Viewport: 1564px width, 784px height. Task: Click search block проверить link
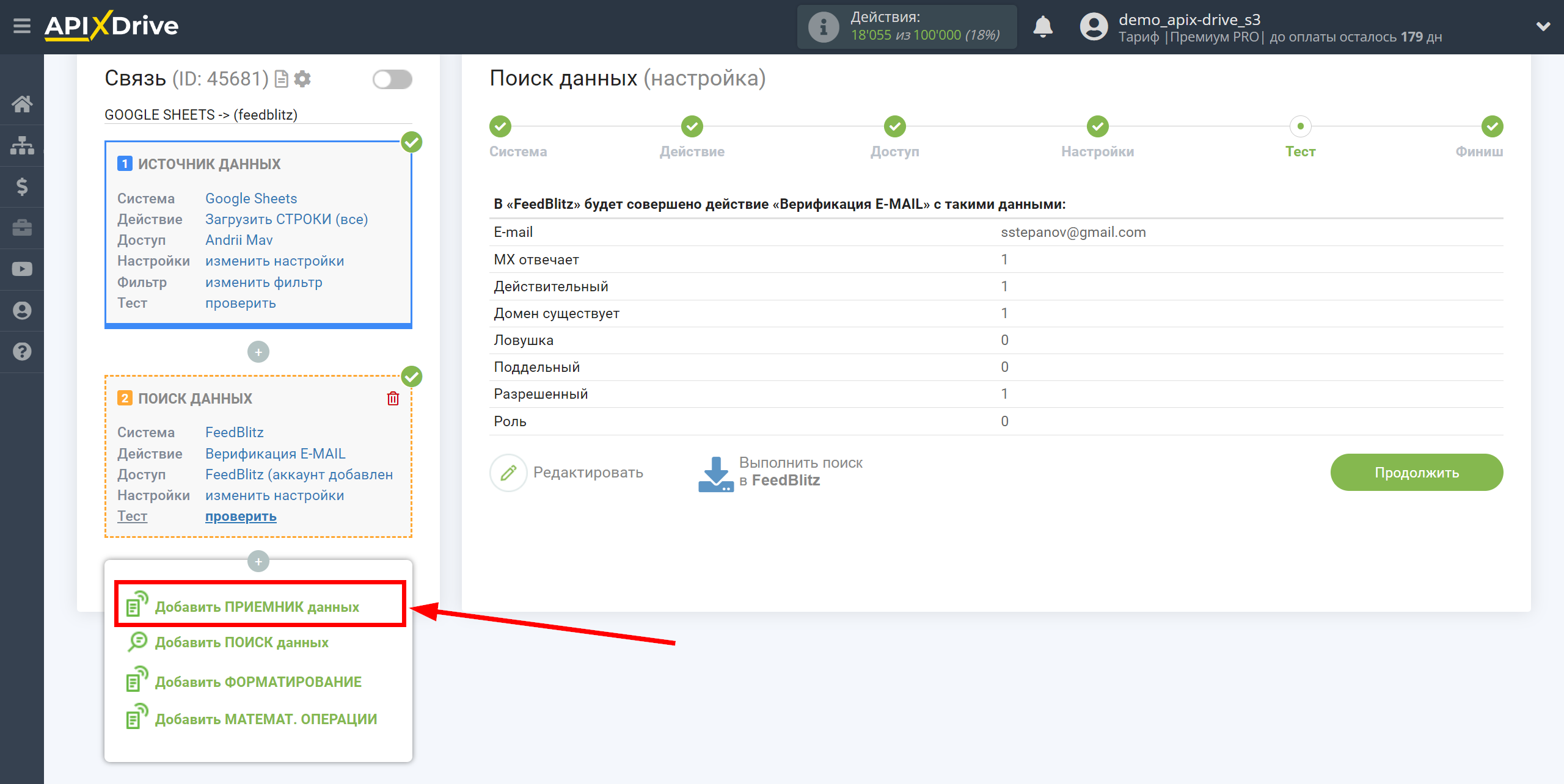[x=241, y=517]
